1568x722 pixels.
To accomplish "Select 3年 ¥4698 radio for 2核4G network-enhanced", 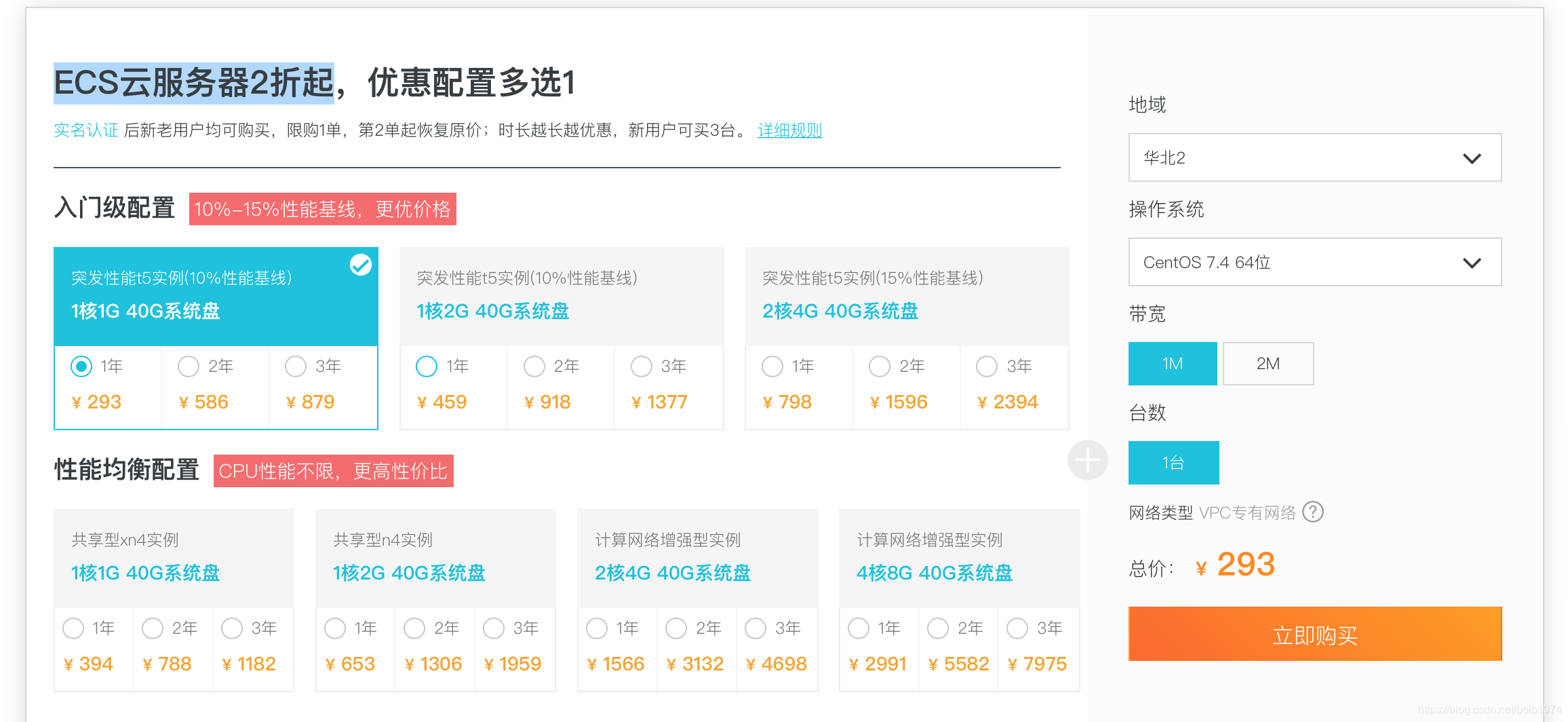I will coord(756,628).
